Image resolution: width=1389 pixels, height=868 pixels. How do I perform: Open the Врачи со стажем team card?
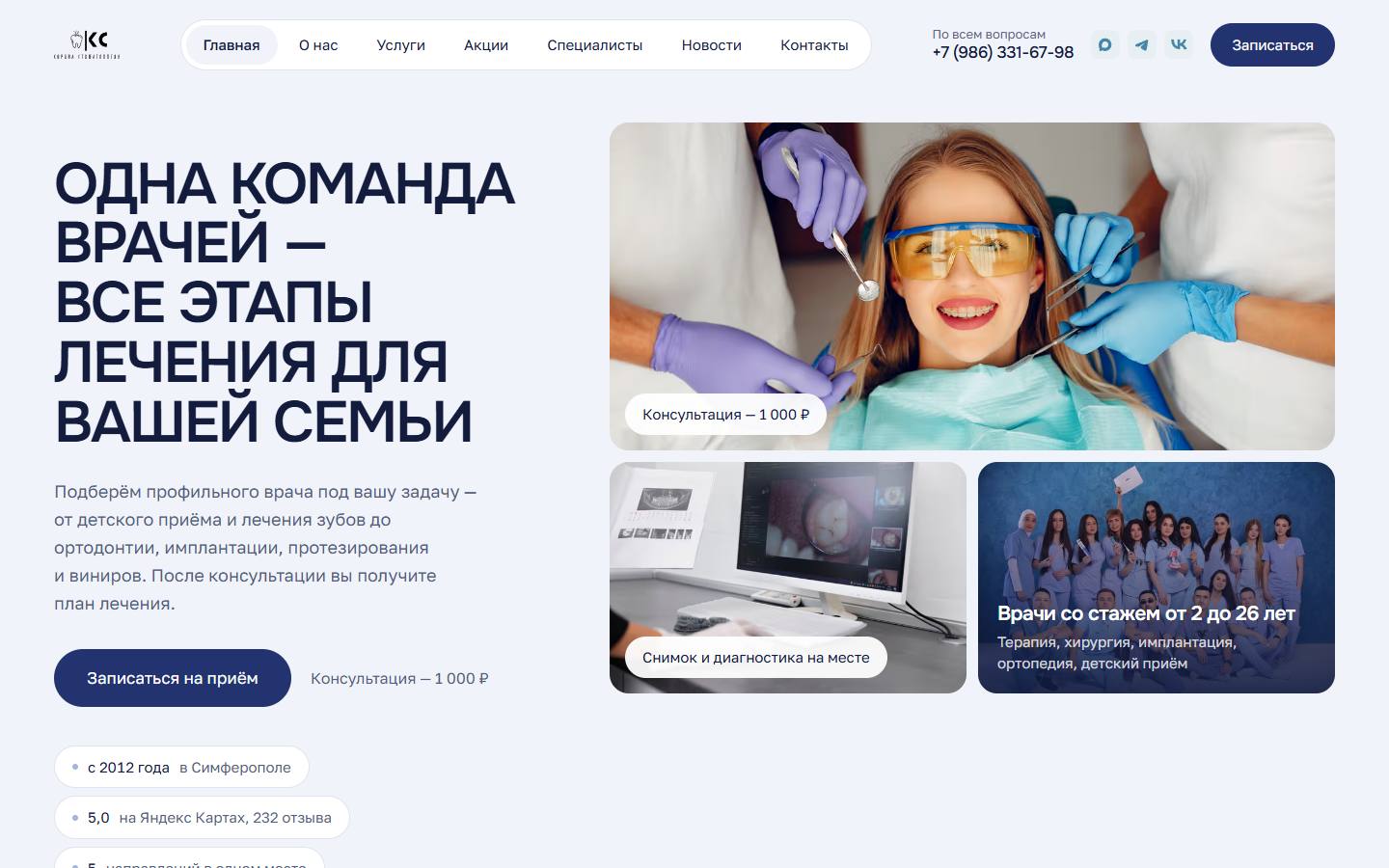1157,578
